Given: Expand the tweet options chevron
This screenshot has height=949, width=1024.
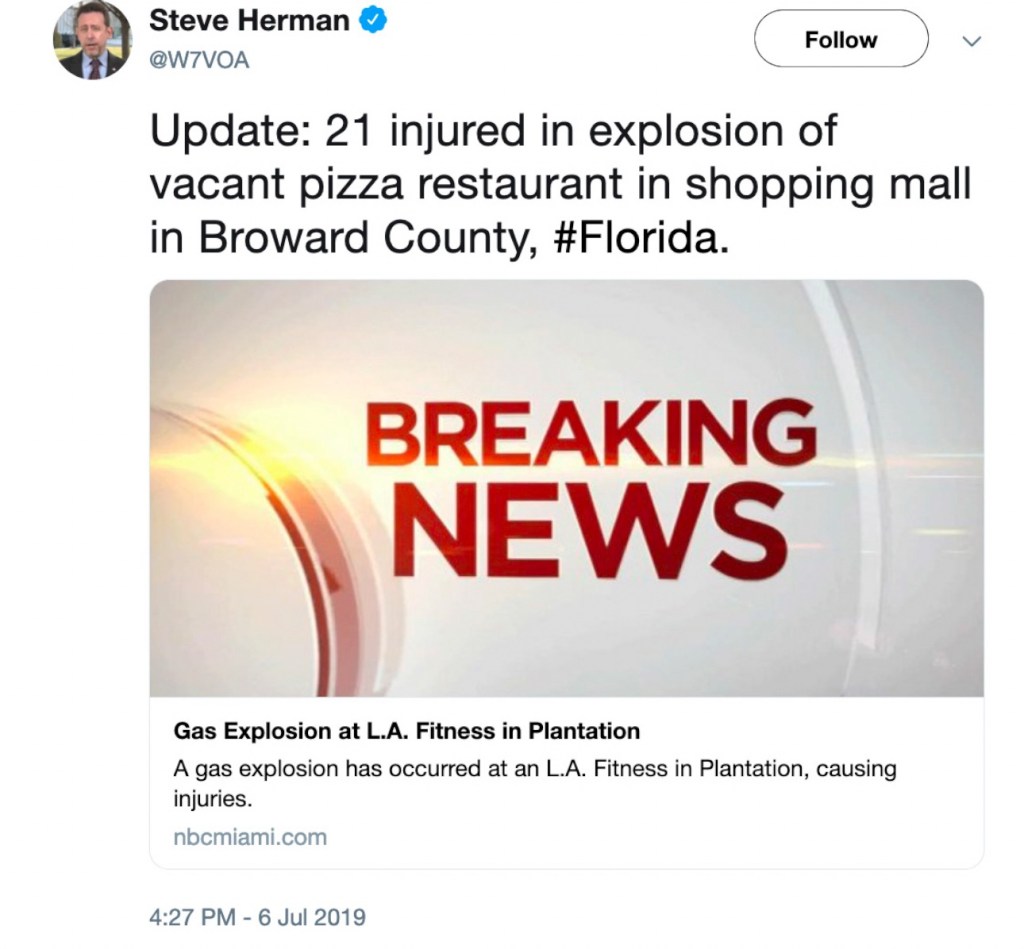Looking at the screenshot, I should point(969,40).
